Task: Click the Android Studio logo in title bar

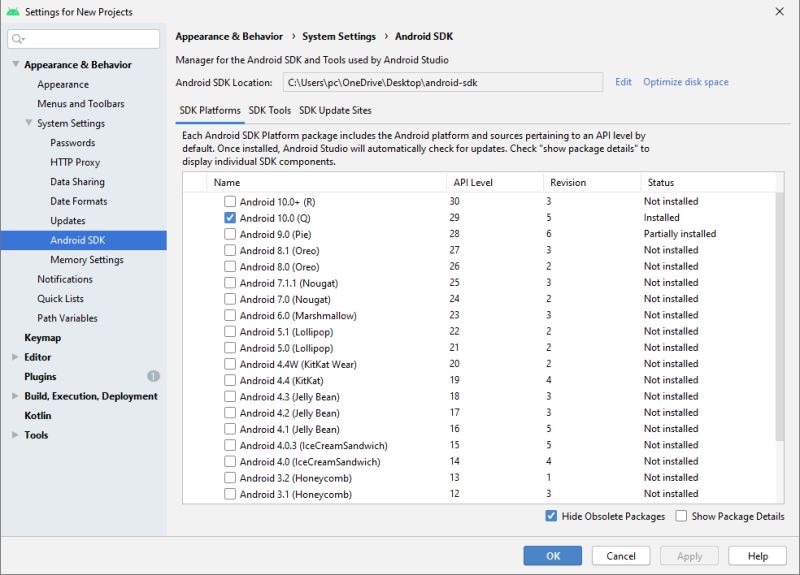Action: (x=13, y=12)
